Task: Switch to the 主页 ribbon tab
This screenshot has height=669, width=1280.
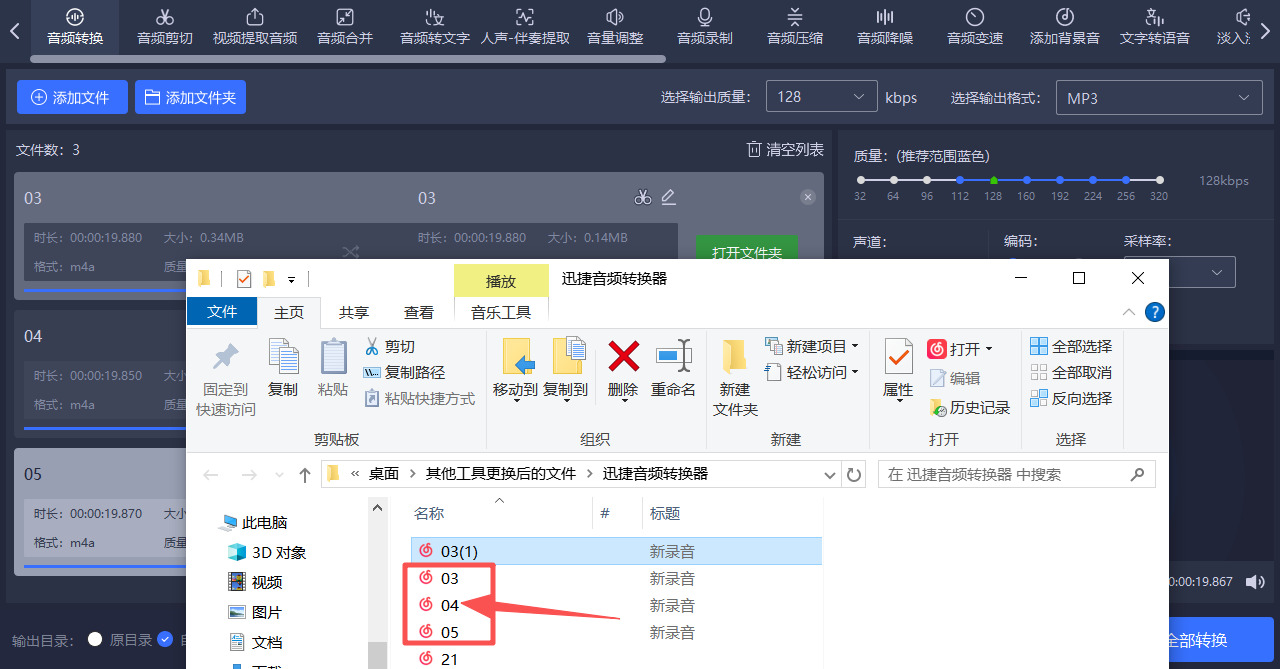Action: tap(289, 312)
